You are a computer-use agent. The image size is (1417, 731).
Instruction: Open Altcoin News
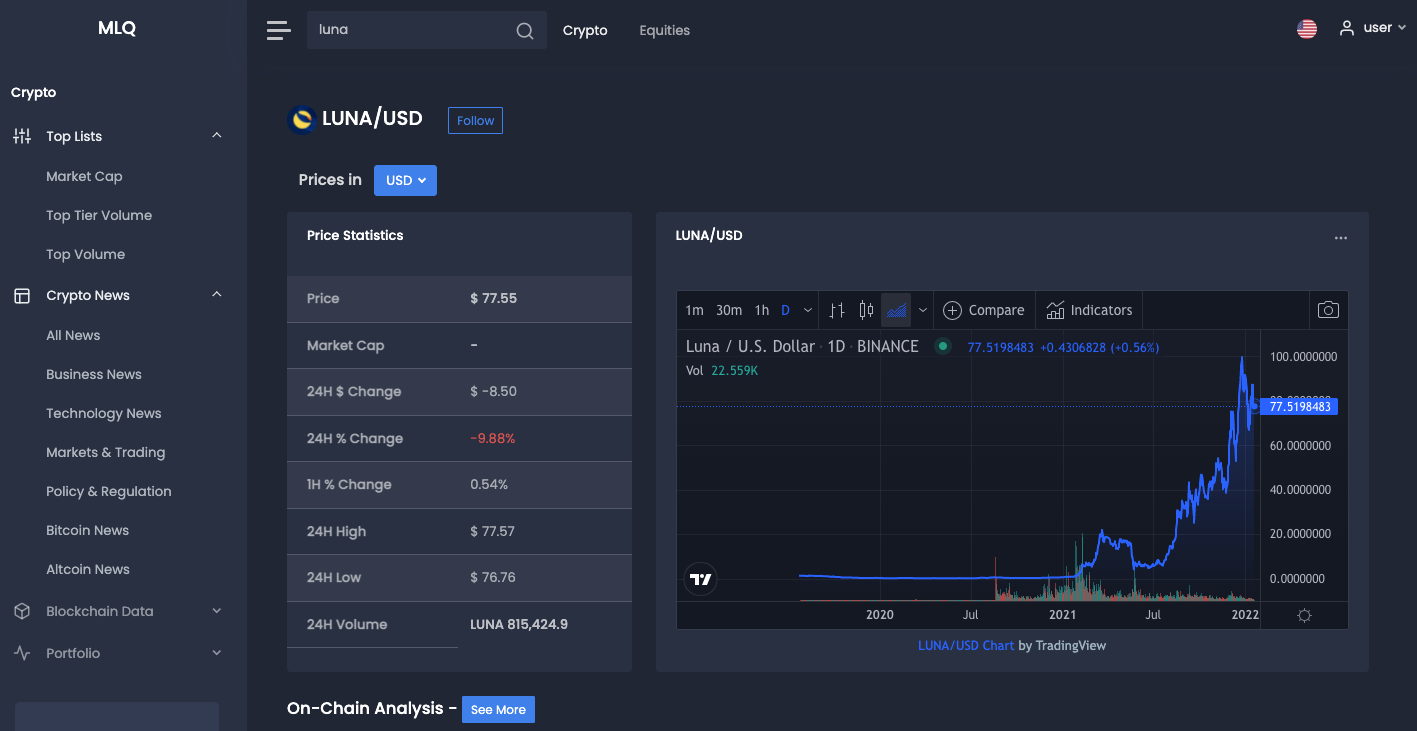tap(88, 569)
